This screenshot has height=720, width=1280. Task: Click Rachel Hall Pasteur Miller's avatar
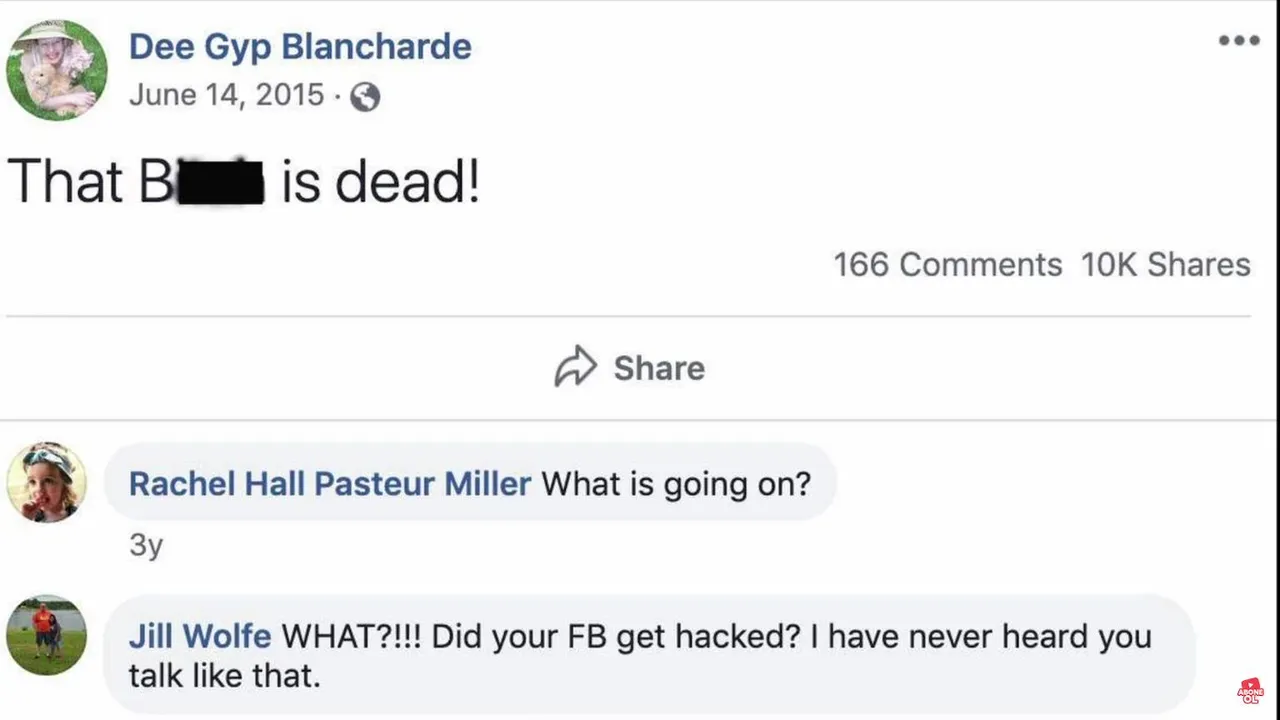47,483
